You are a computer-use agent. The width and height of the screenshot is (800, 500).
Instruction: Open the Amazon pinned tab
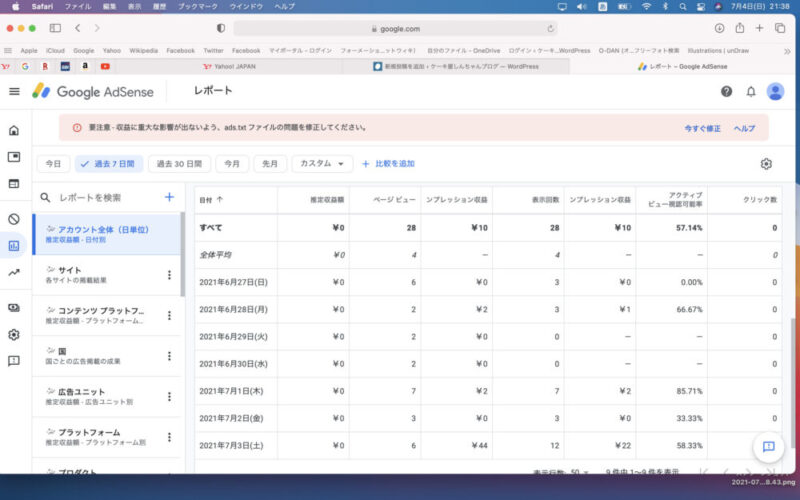click(85, 66)
